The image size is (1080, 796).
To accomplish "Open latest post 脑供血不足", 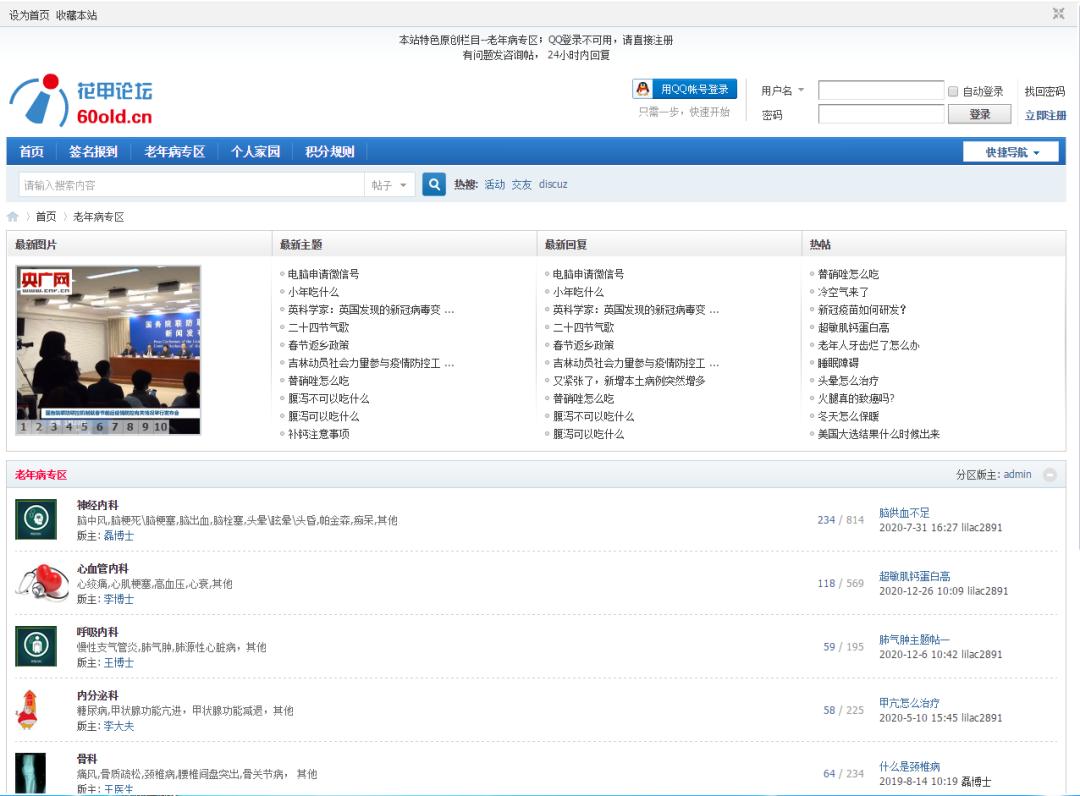I will (904, 513).
